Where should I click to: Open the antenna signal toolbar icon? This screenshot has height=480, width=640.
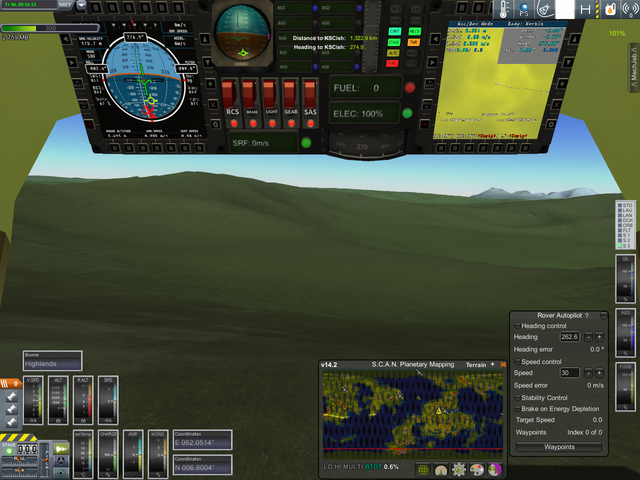pos(630,9)
